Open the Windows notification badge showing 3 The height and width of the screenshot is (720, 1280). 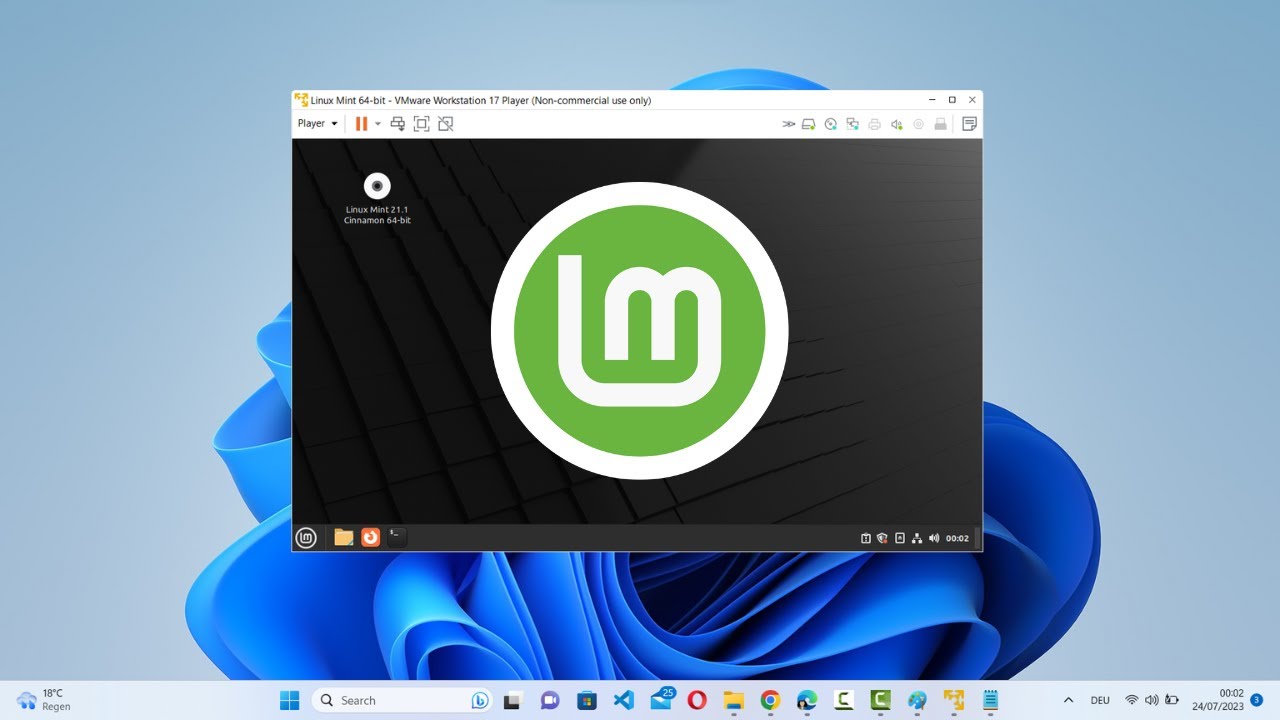click(1257, 700)
